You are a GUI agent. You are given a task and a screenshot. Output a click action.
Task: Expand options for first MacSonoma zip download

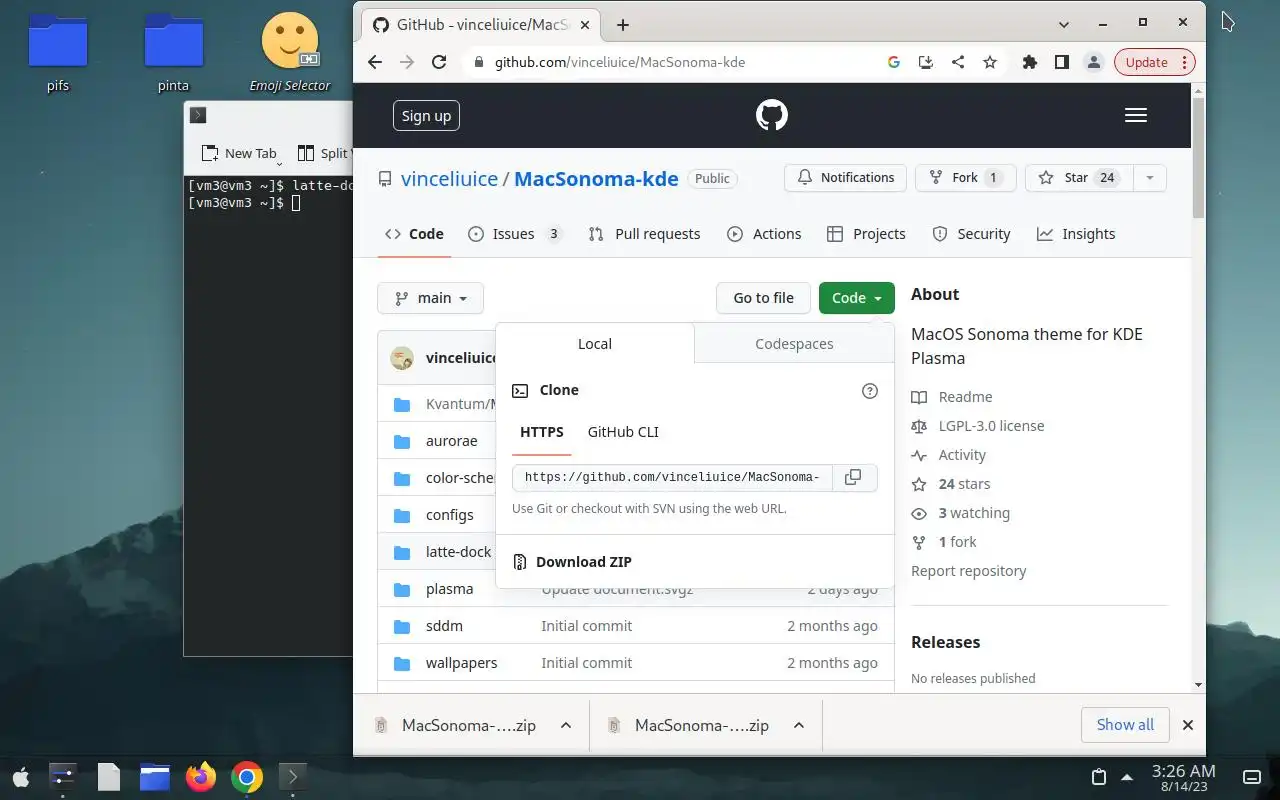(566, 725)
